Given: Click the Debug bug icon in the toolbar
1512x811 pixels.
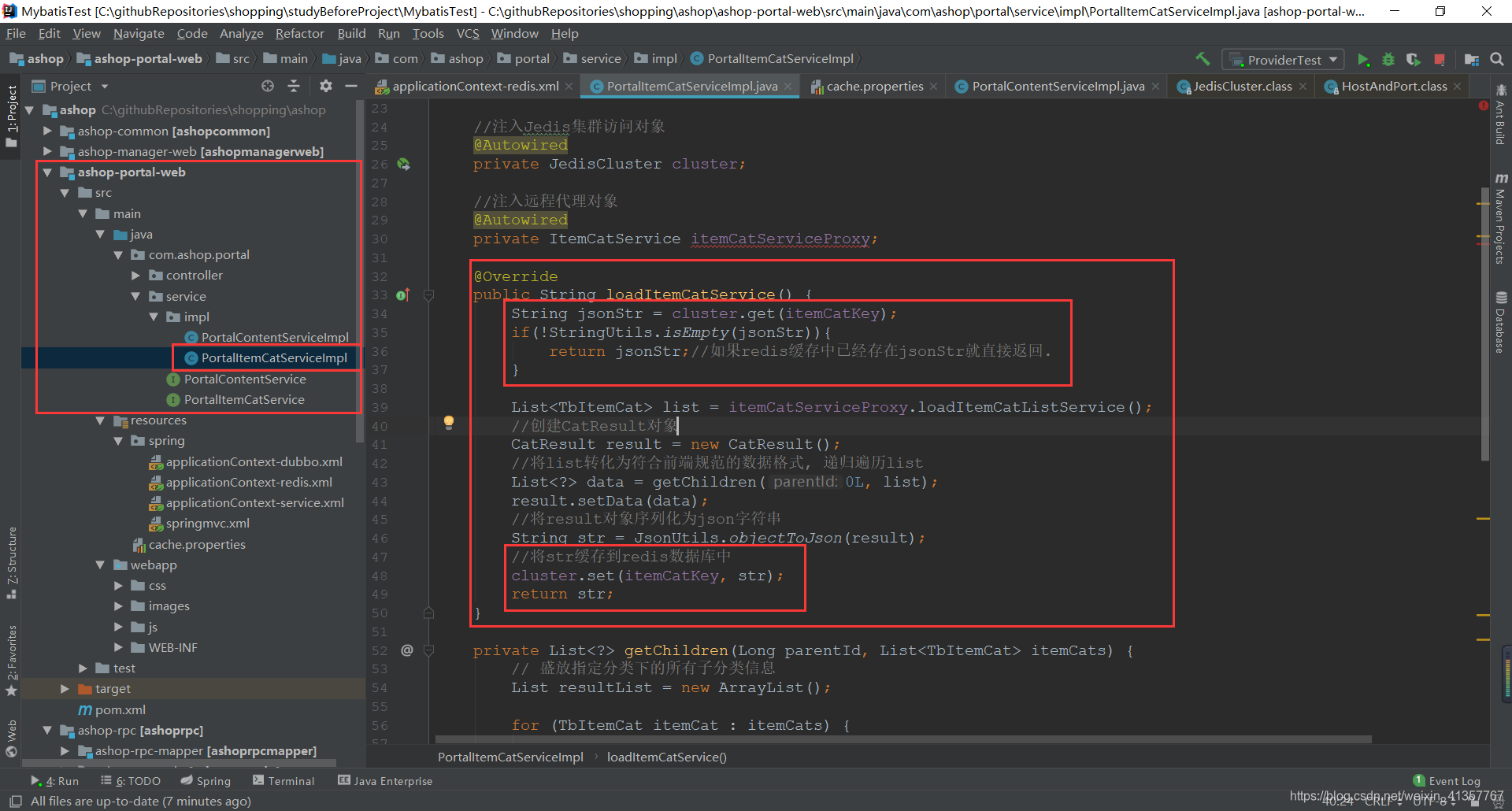Looking at the screenshot, I should (1388, 60).
